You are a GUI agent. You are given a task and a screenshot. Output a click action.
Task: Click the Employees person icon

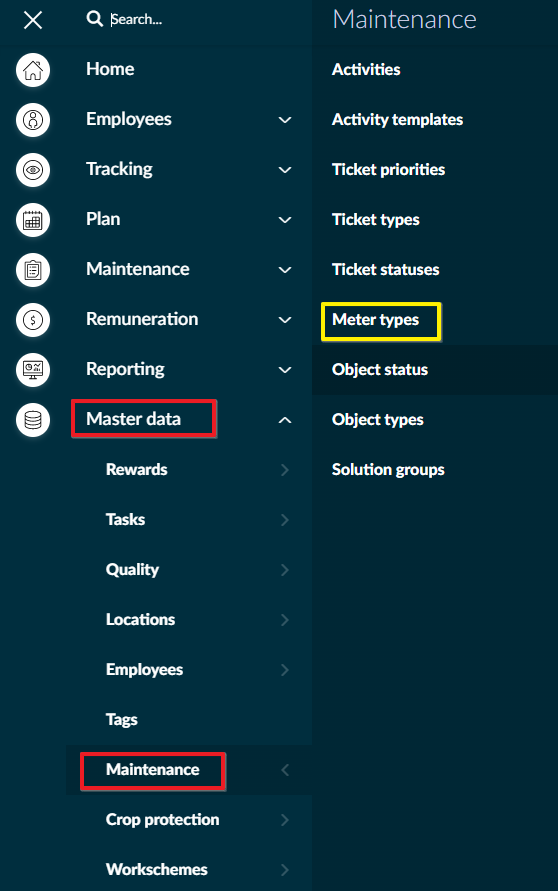33,120
